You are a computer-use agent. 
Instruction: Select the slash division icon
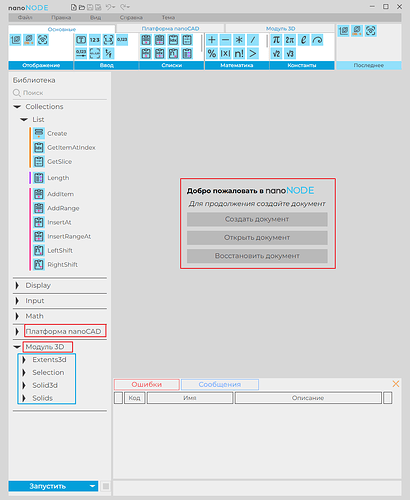pos(253,40)
